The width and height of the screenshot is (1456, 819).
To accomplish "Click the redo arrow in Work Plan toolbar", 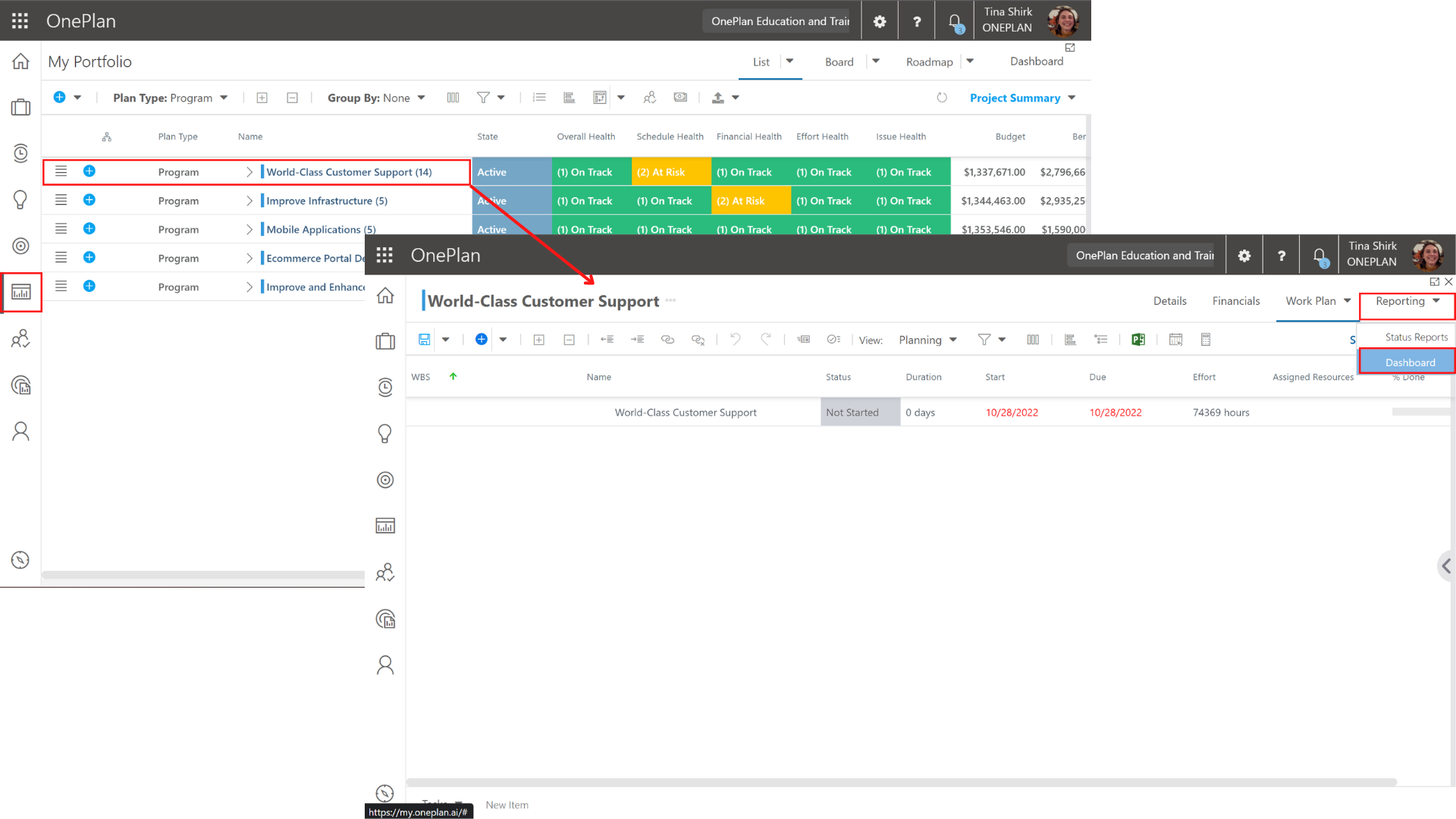I will [766, 339].
